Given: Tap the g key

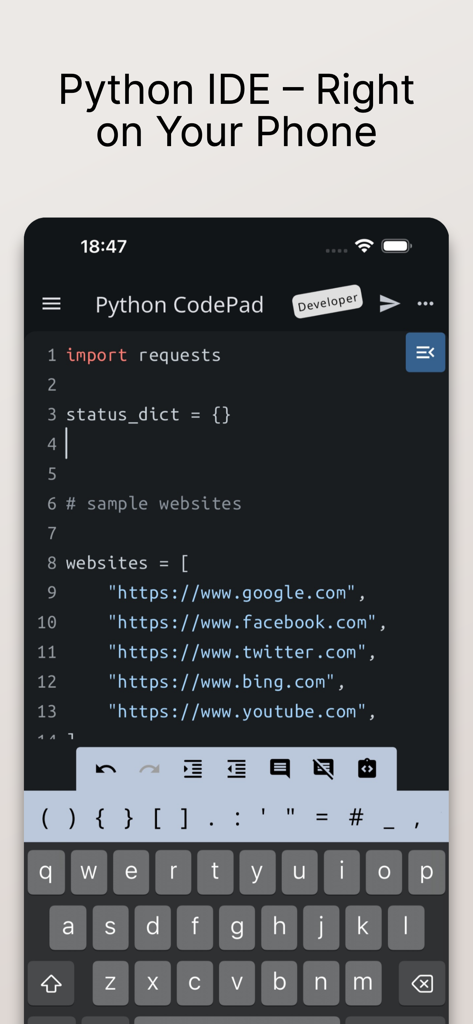Looking at the screenshot, I should pyautogui.click(x=236, y=927).
